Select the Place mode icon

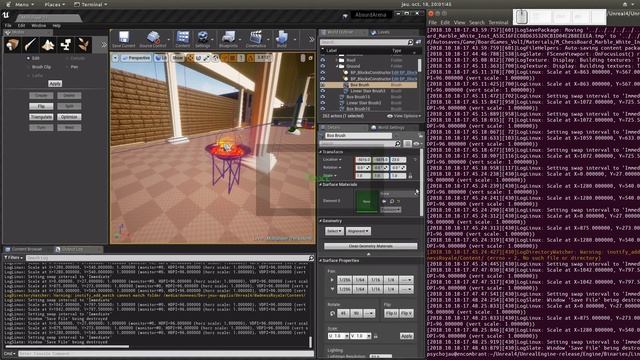click(x=12, y=44)
